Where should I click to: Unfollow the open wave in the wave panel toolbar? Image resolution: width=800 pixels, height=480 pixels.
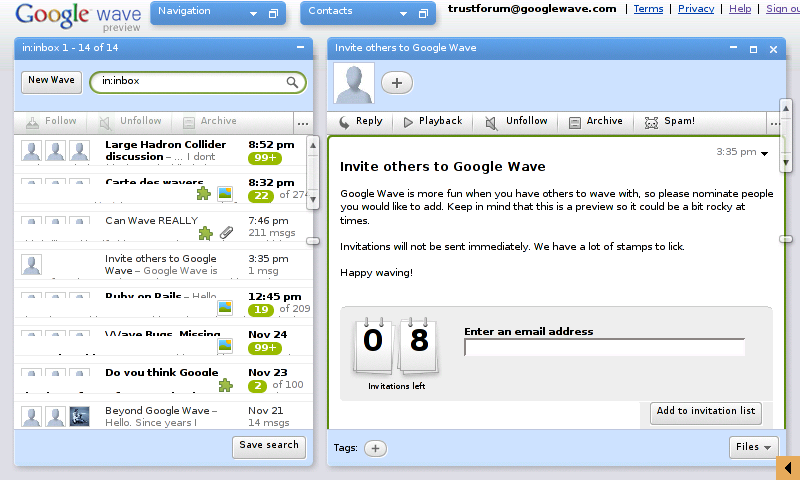click(516, 121)
